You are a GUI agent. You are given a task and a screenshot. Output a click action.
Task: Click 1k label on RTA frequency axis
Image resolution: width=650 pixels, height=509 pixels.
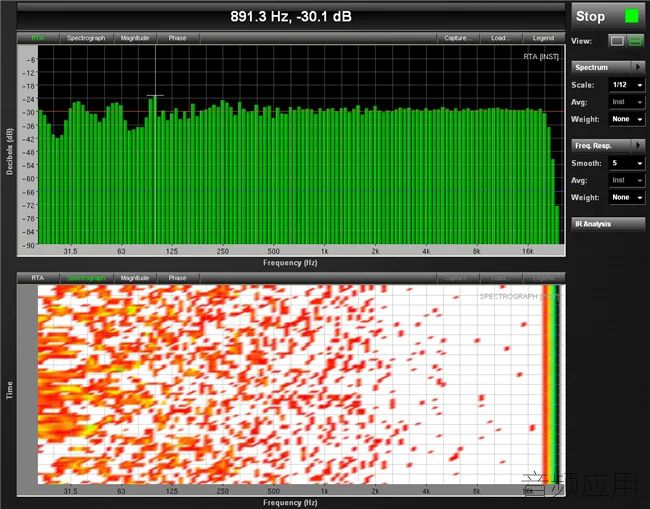324,251
